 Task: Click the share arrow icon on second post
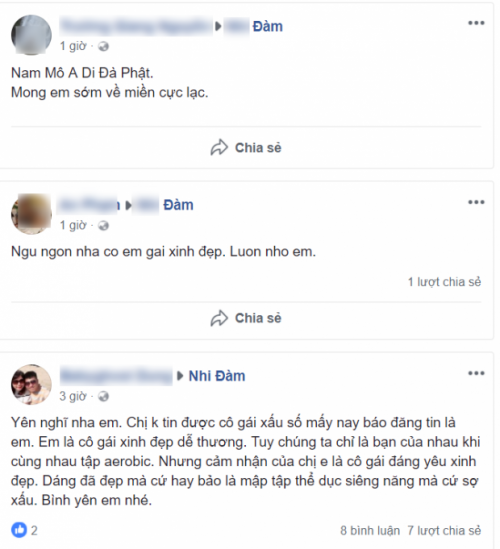coord(219,318)
